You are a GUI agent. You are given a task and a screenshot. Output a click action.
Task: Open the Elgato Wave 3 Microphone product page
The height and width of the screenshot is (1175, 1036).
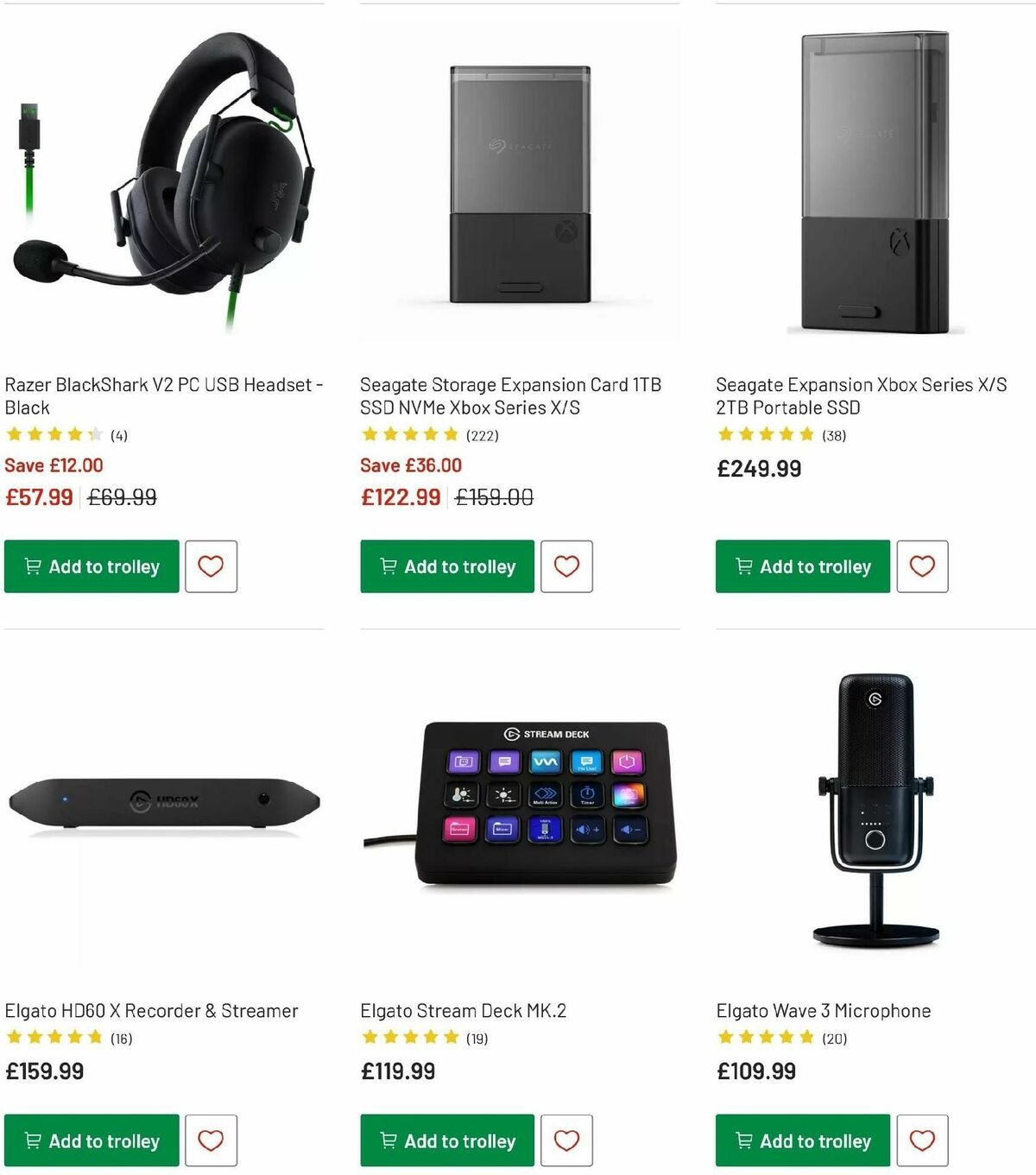pos(824,1010)
